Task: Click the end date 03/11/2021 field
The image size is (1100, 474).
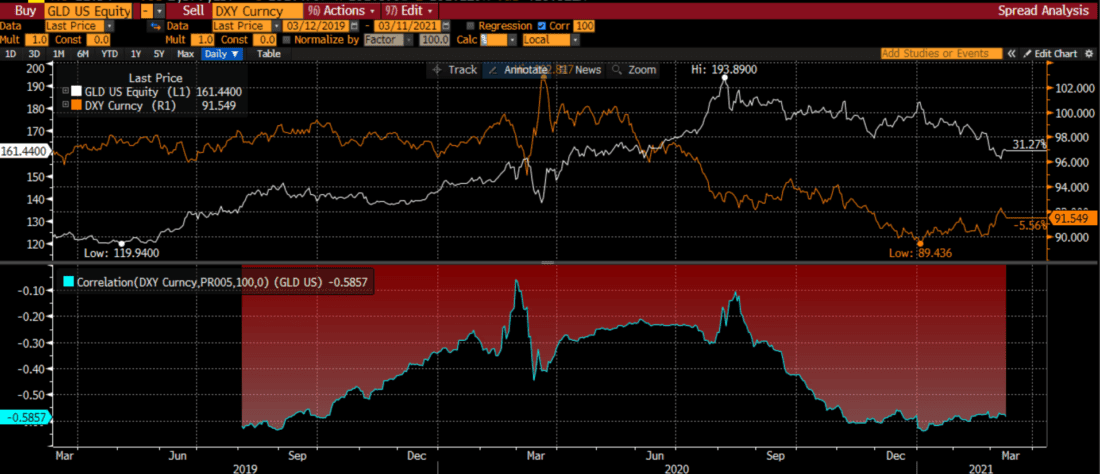Action: click(408, 26)
